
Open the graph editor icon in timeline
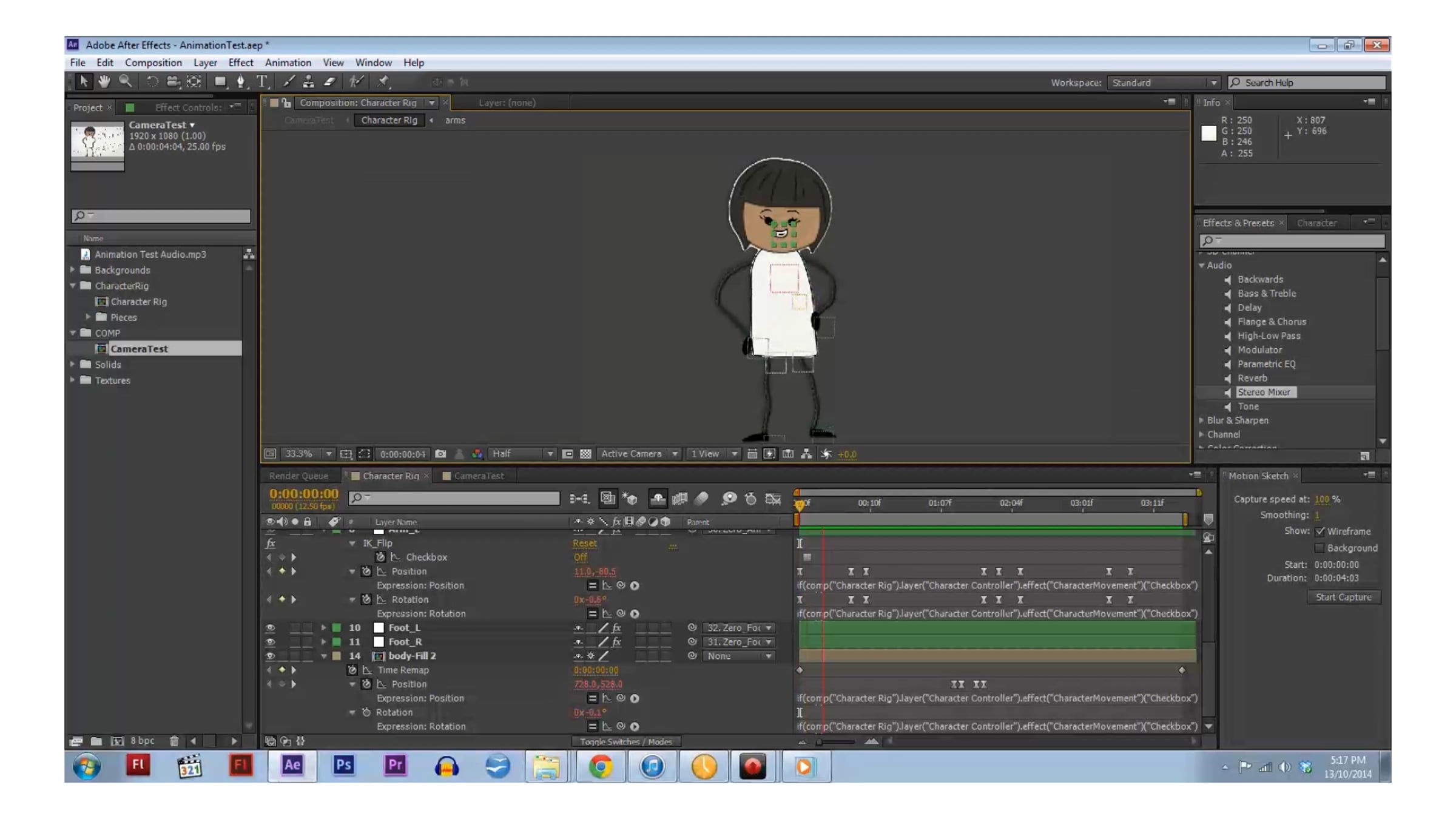tap(772, 499)
